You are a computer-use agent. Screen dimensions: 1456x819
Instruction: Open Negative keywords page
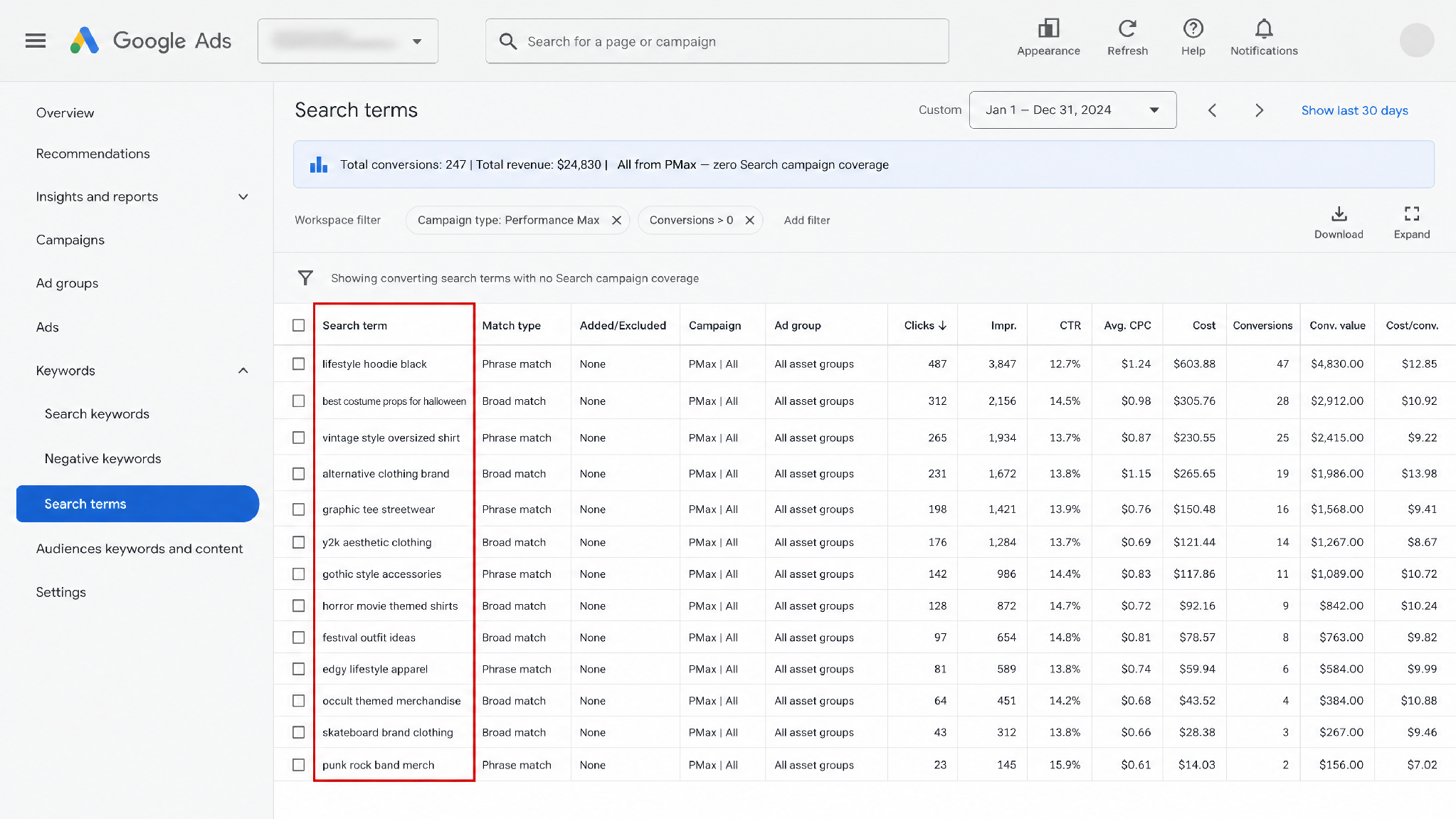click(103, 459)
